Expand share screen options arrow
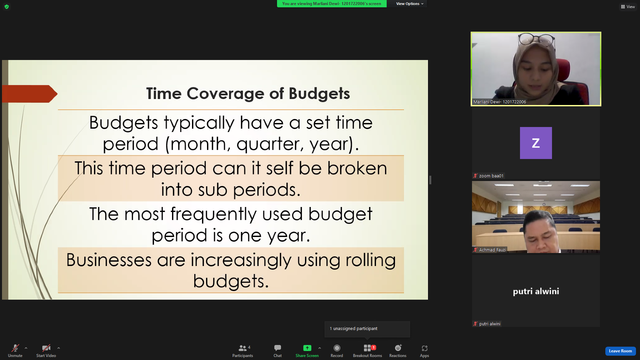 (x=320, y=348)
